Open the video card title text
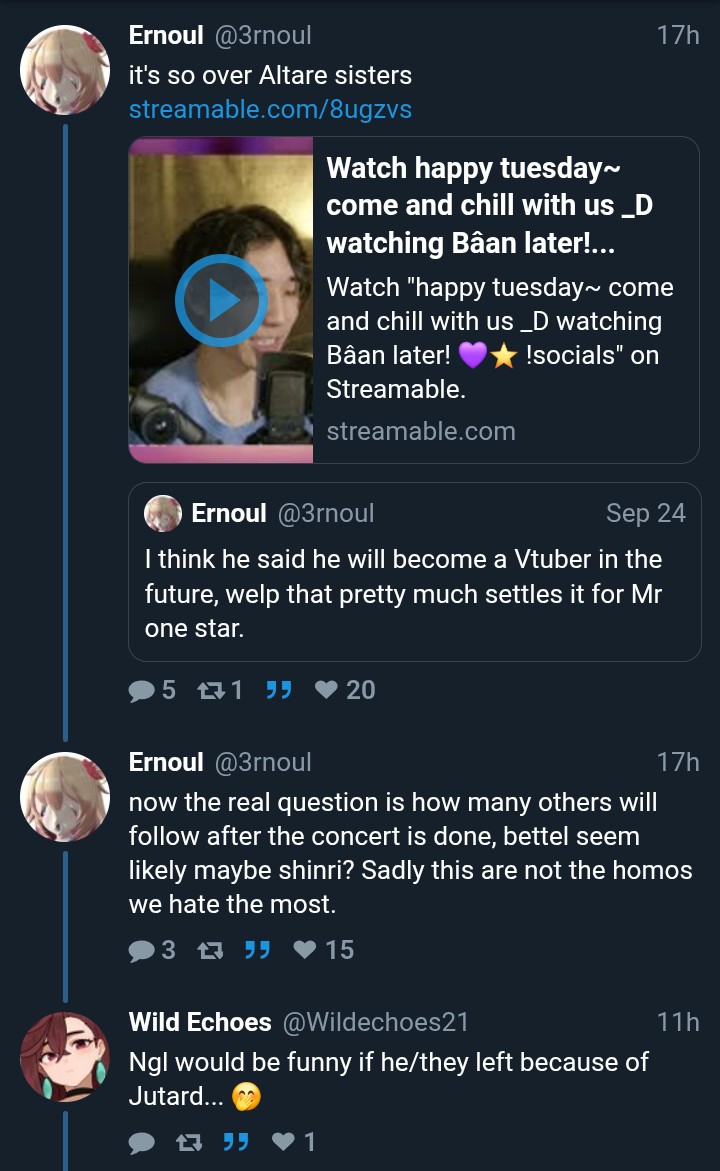Screen dimensions: 720x1171 coord(490,205)
